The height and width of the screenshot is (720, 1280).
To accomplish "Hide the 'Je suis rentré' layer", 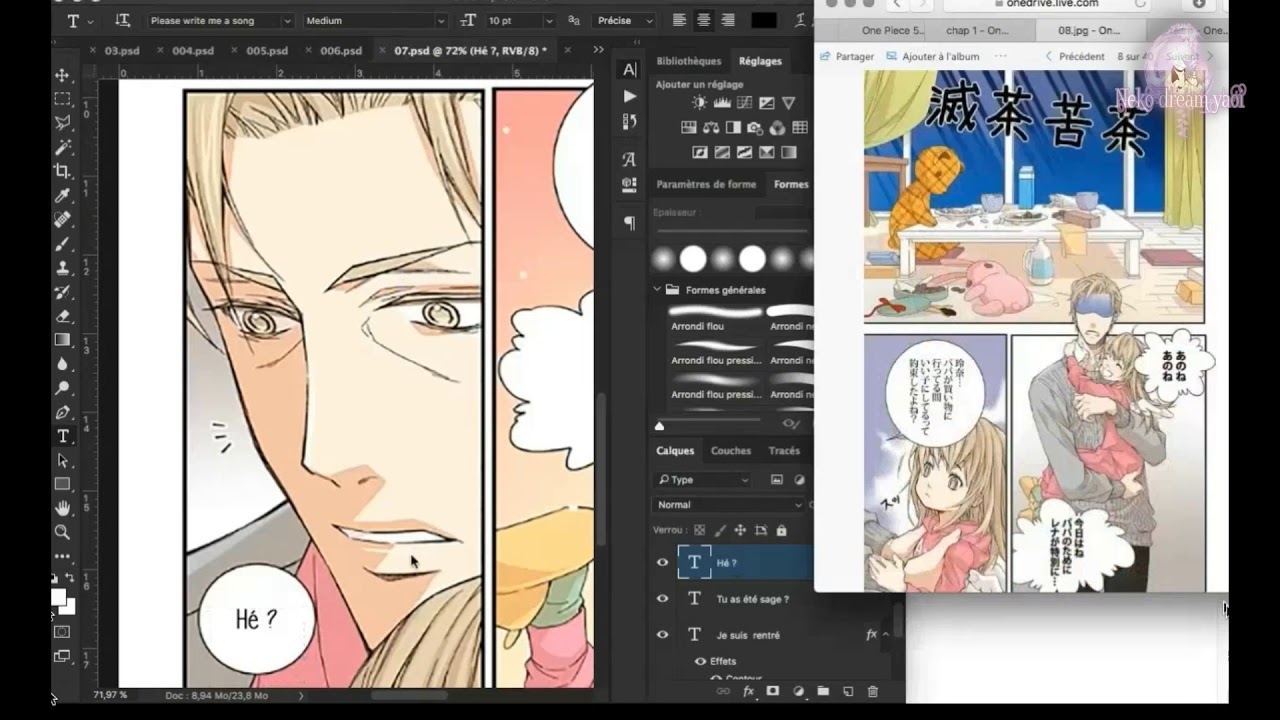I will (662, 635).
